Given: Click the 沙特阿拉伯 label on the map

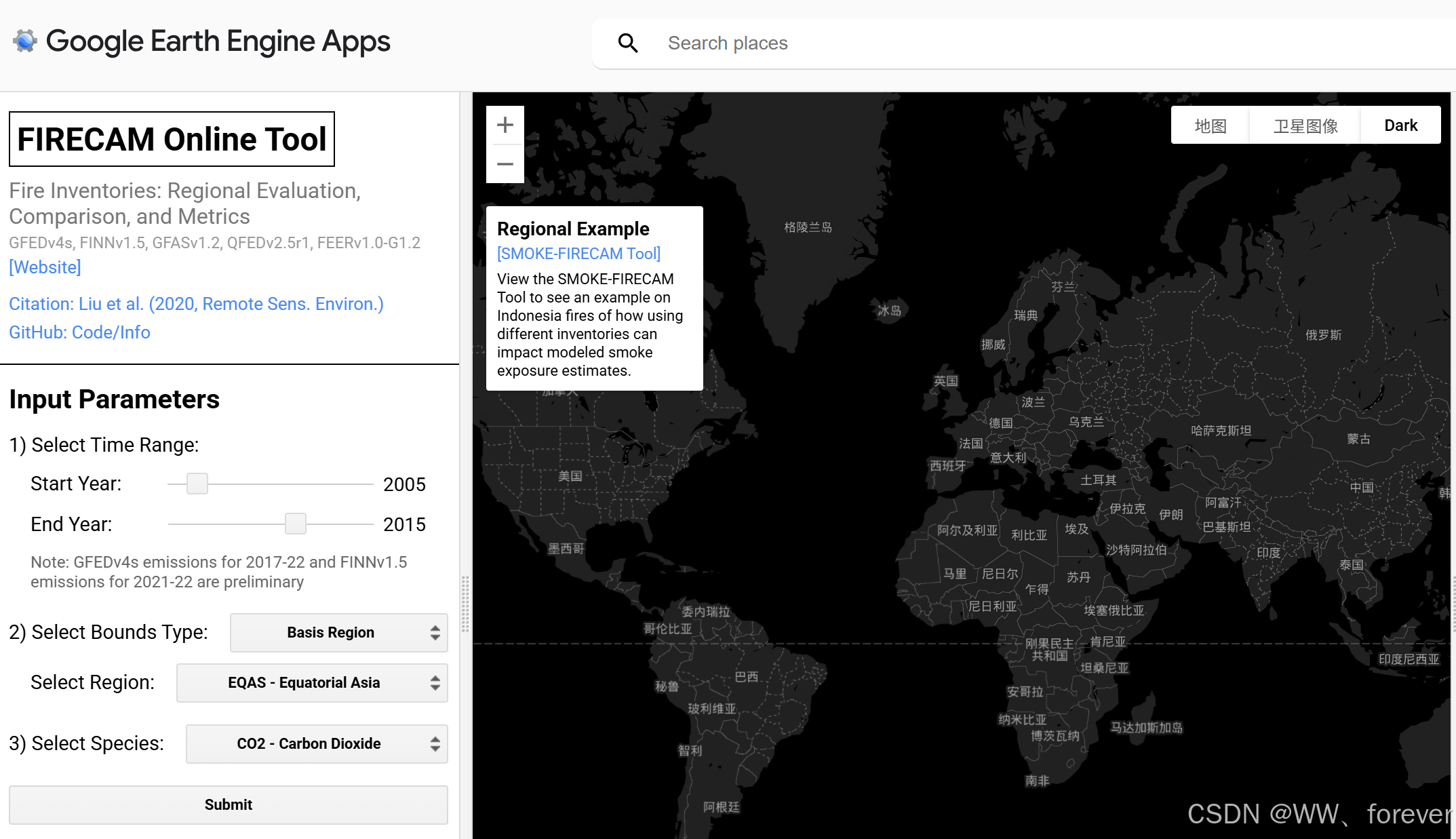Looking at the screenshot, I should pyautogui.click(x=1137, y=550).
